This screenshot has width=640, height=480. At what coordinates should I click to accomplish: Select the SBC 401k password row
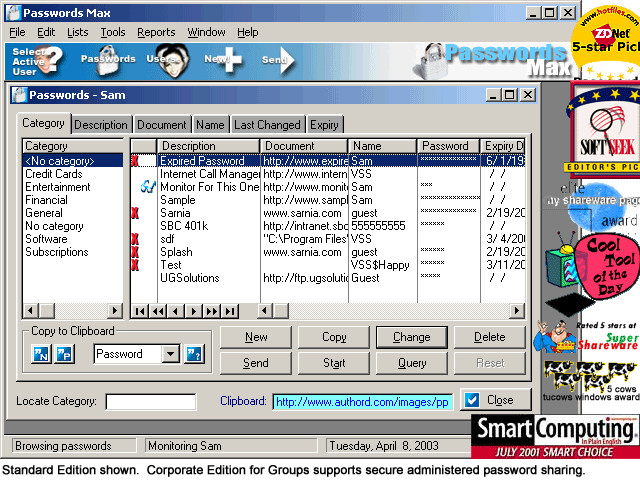click(328, 226)
